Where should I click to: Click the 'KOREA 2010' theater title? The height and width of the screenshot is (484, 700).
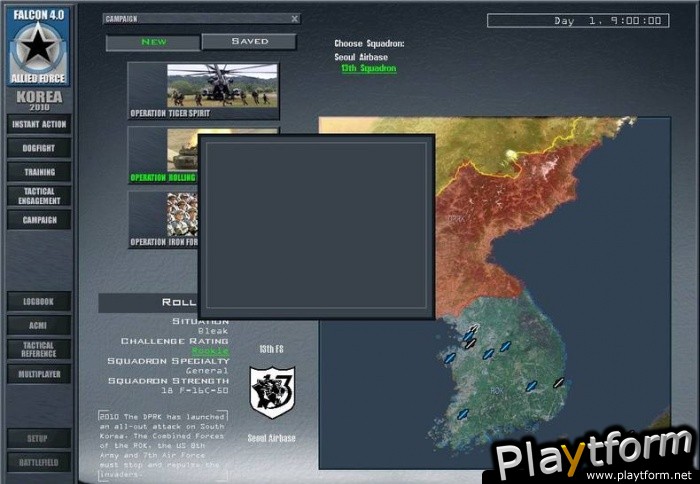pyautogui.click(x=39, y=100)
